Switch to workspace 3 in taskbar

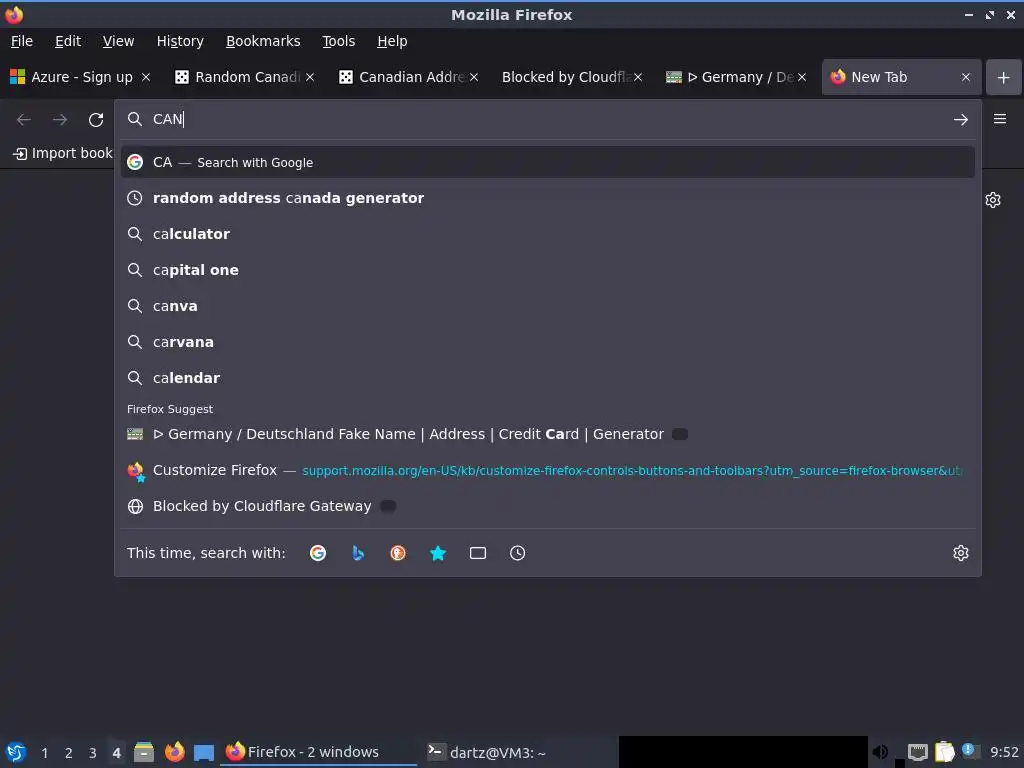[x=93, y=753]
